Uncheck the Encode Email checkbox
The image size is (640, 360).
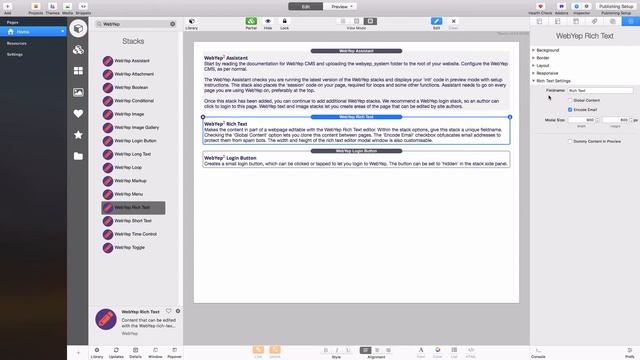tap(570, 110)
